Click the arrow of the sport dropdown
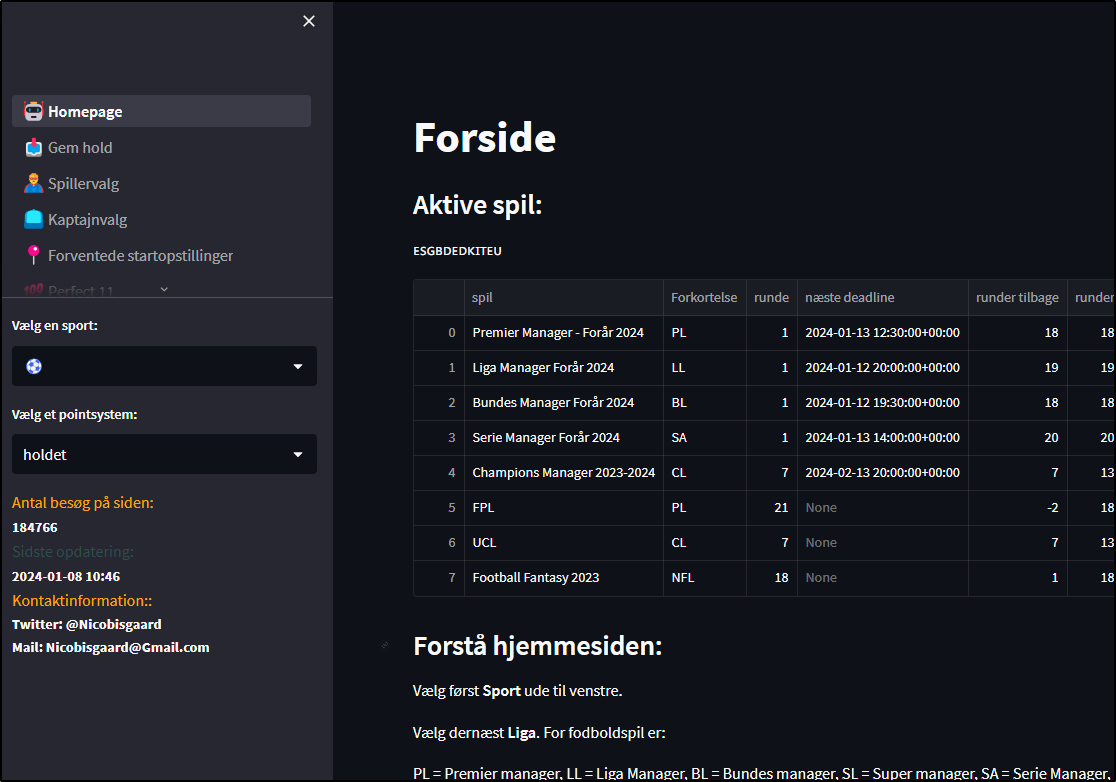 coord(298,366)
